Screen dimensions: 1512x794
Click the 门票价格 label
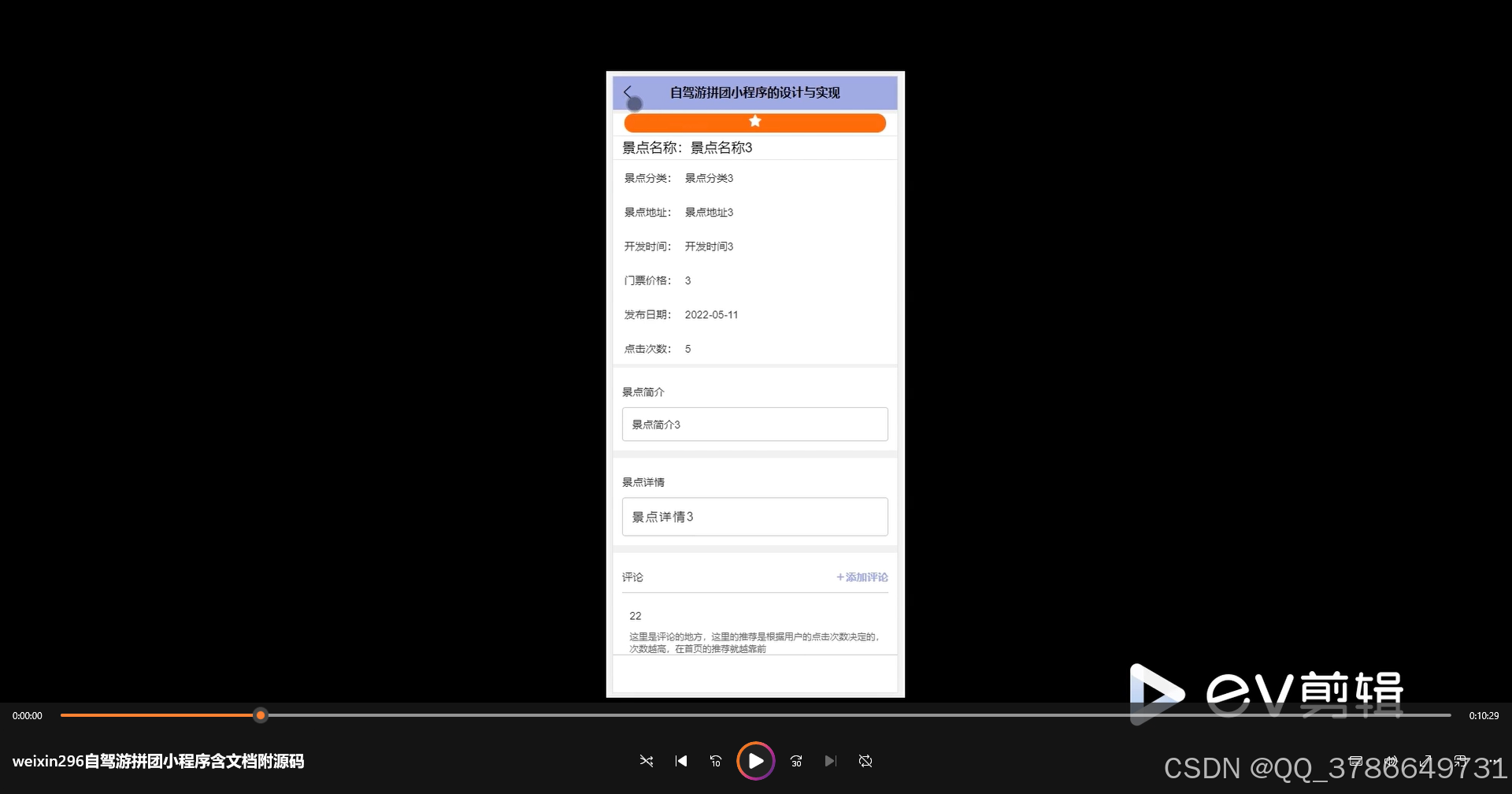tap(647, 280)
